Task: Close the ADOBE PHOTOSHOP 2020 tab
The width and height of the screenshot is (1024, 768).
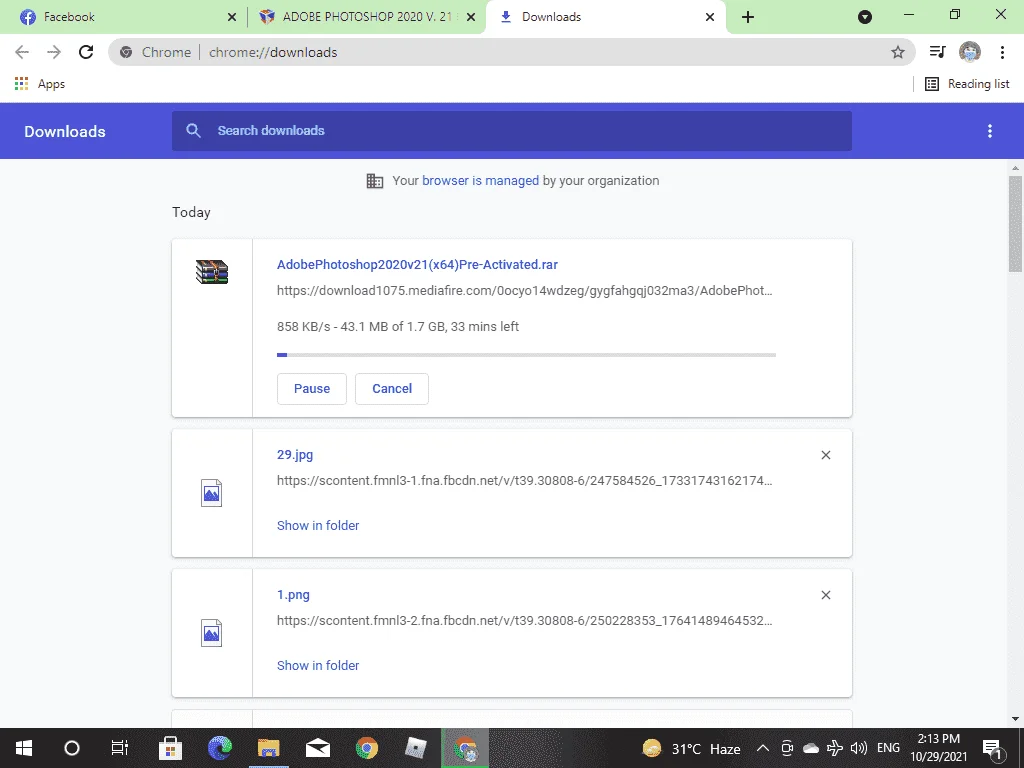Action: [x=471, y=17]
